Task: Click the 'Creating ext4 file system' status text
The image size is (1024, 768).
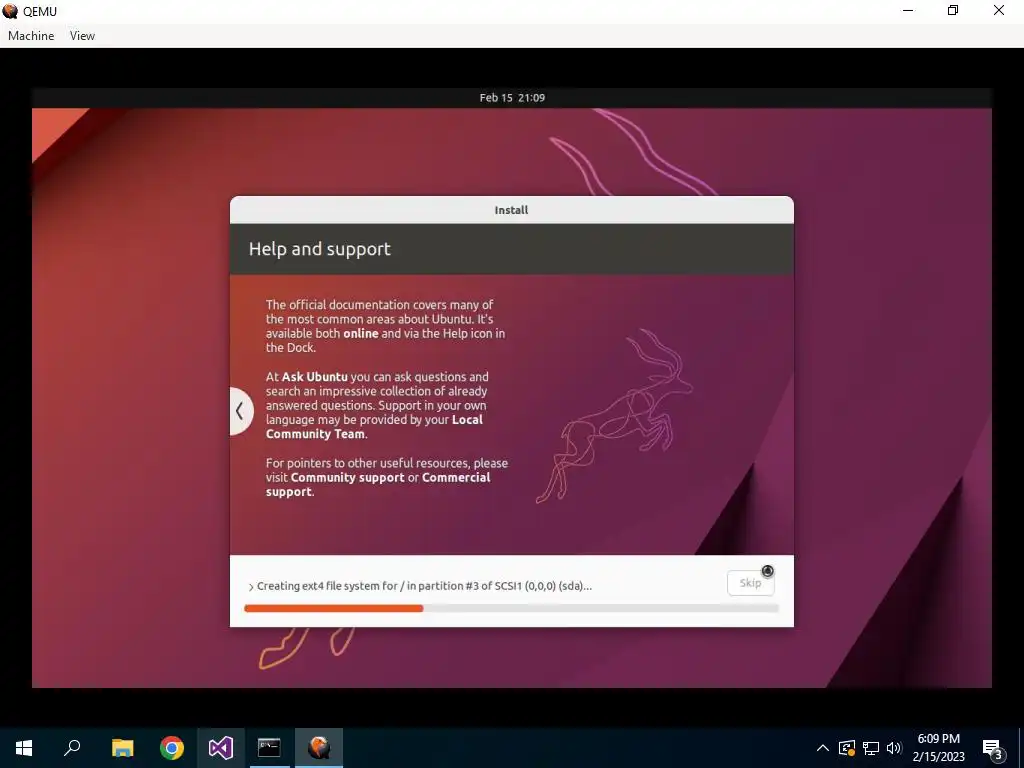Action: [x=424, y=586]
